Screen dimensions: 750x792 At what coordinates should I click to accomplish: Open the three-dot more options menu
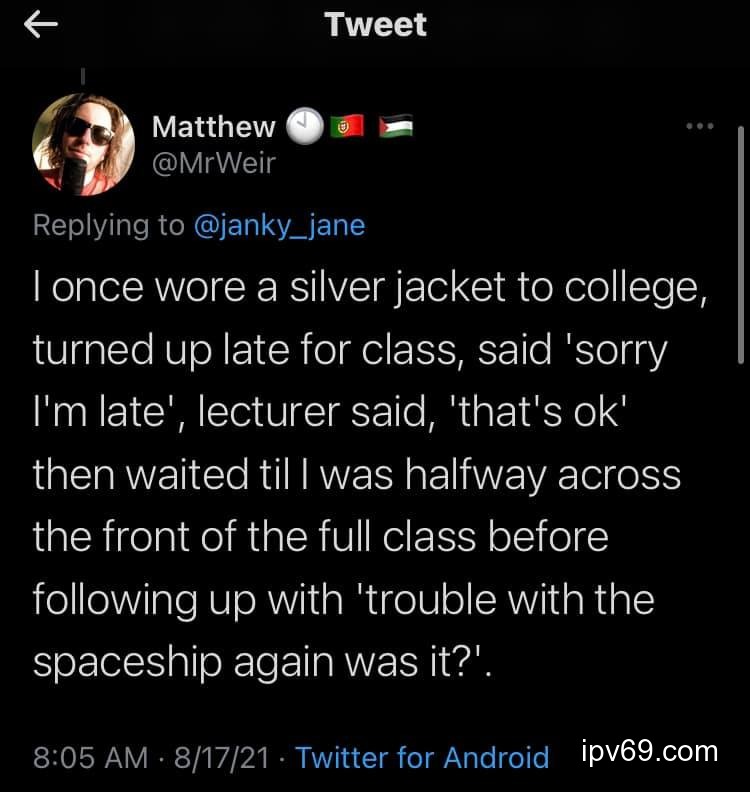point(700,127)
